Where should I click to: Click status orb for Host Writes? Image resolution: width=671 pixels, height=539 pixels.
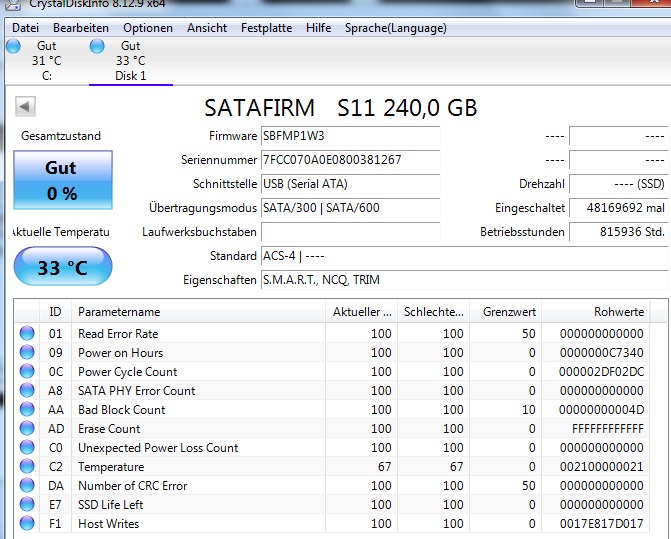pos(27,523)
